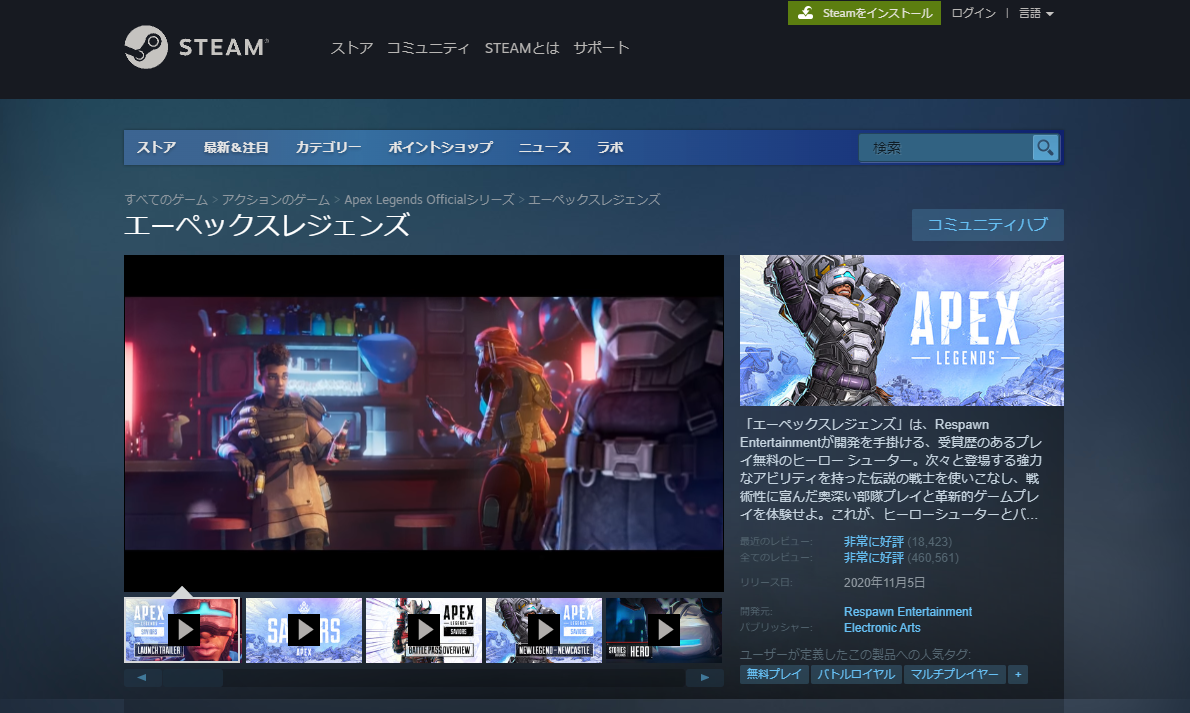Open サポート in the top header

pos(601,48)
